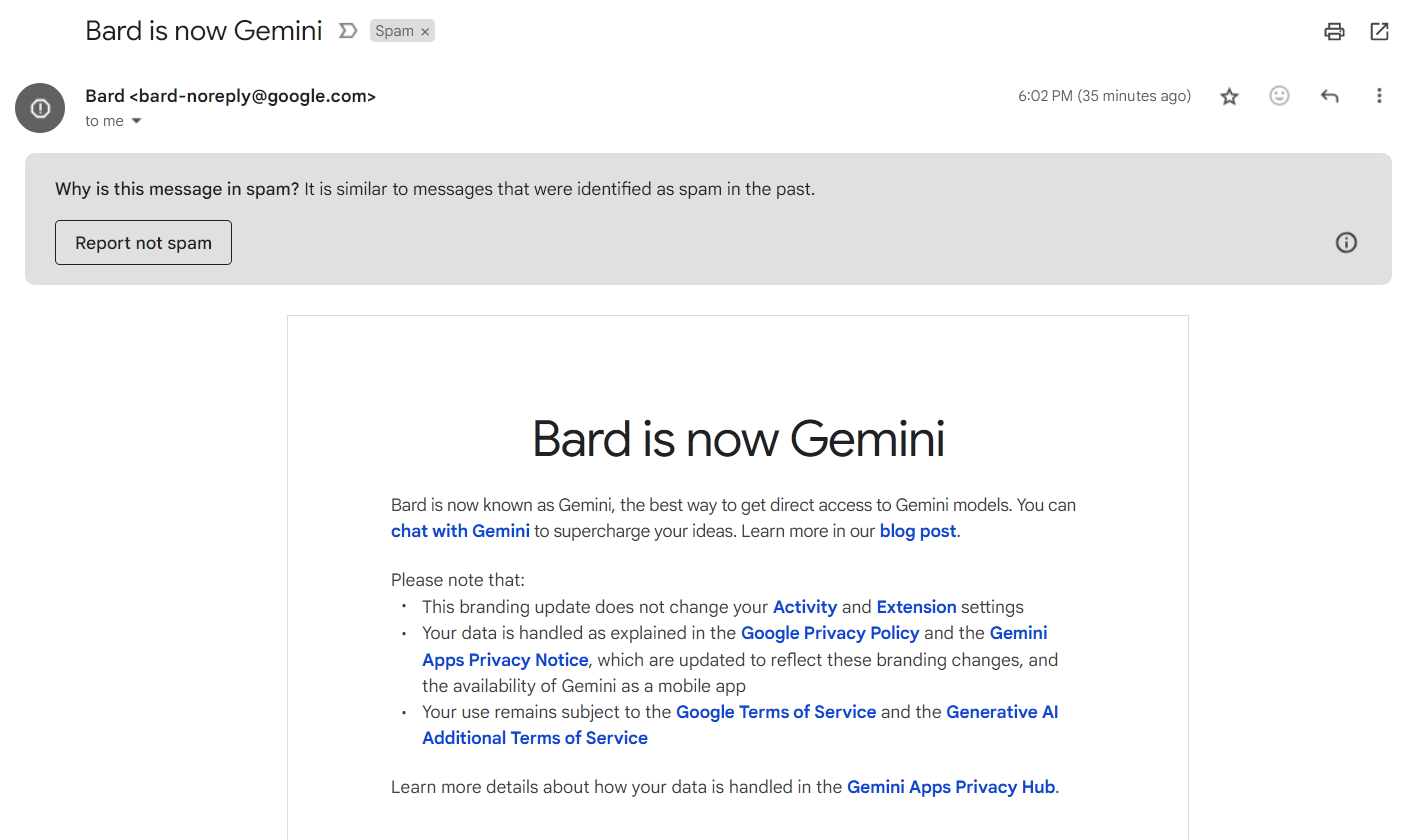The image size is (1404, 840).
Task: Click the sender's spam warning avatar
Action: 40,108
